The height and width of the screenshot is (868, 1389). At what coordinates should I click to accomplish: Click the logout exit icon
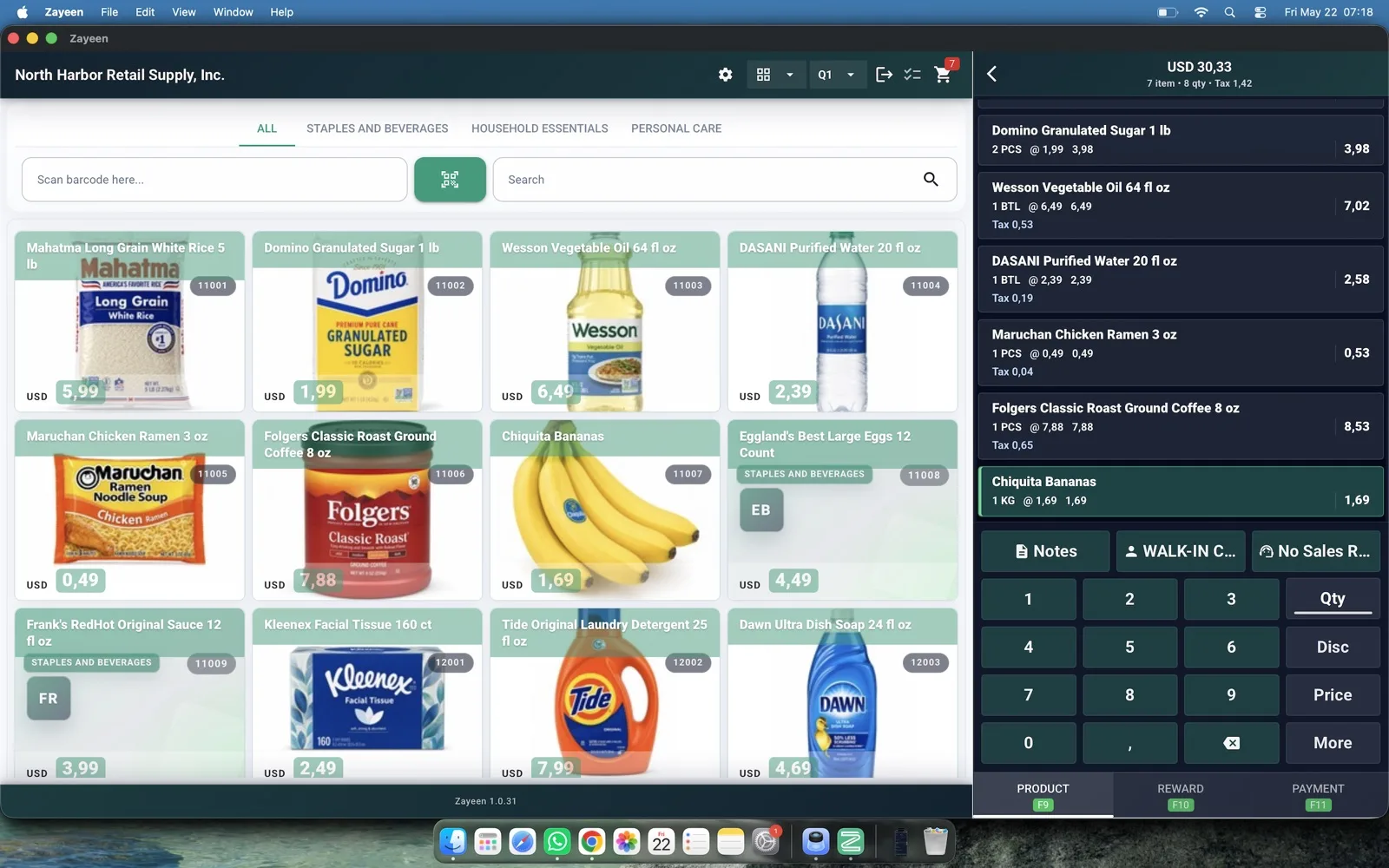point(884,75)
